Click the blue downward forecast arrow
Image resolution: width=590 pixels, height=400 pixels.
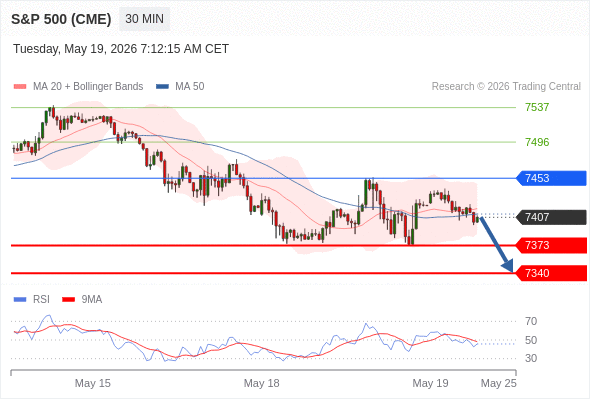[x=496, y=244]
